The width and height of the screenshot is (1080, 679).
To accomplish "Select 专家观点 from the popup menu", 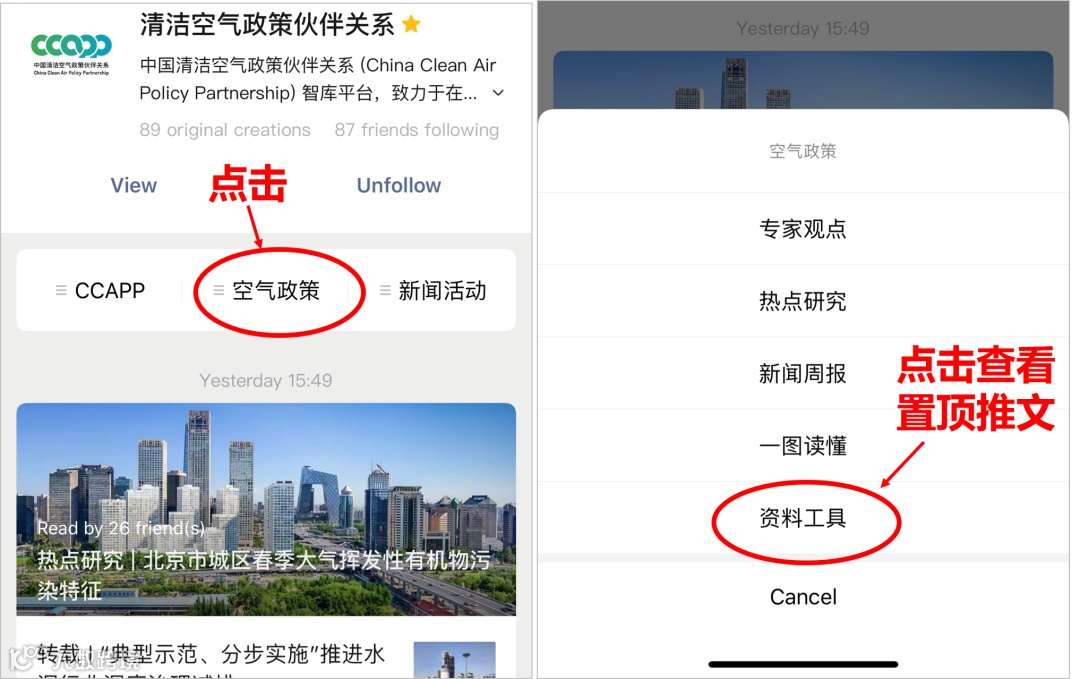I will pyautogui.click(x=802, y=229).
